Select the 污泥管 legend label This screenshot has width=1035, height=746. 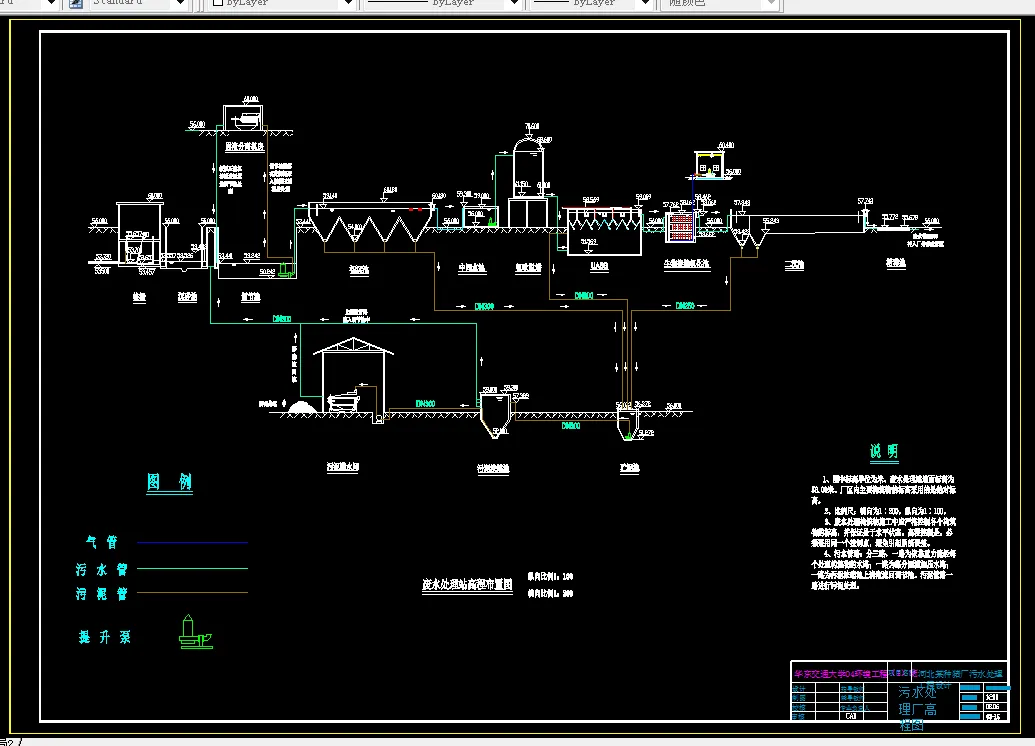tap(102, 593)
